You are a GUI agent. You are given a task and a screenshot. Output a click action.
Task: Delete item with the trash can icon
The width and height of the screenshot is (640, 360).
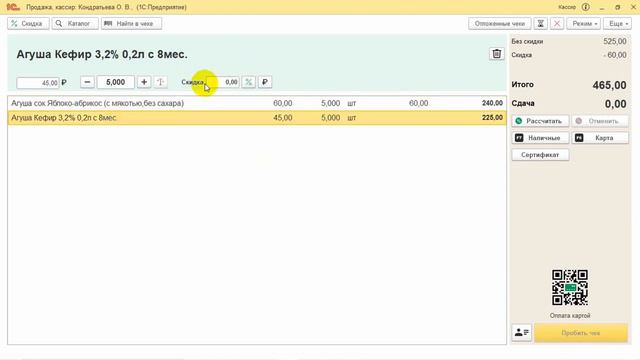click(x=496, y=54)
